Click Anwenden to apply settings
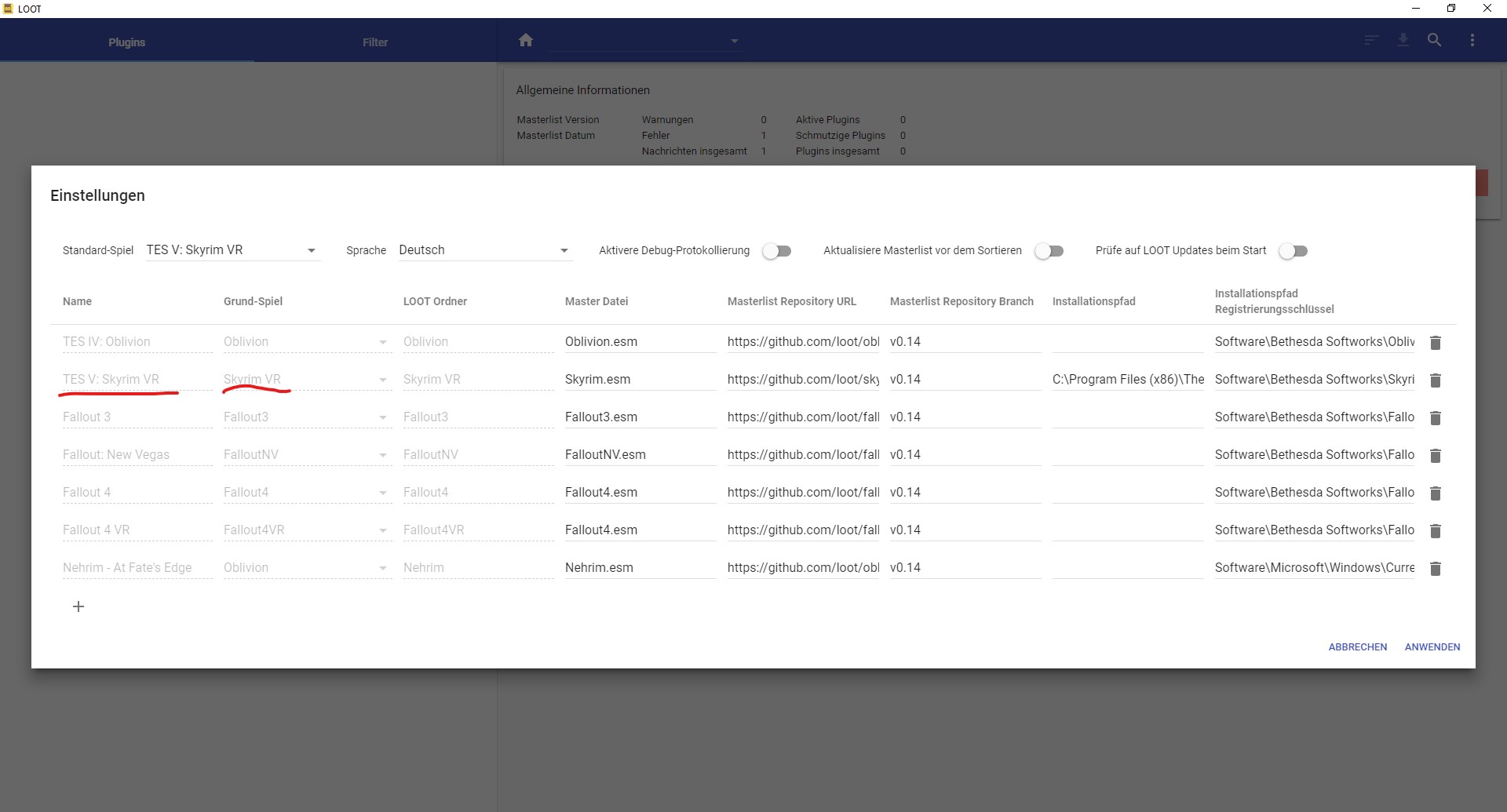 point(1432,647)
